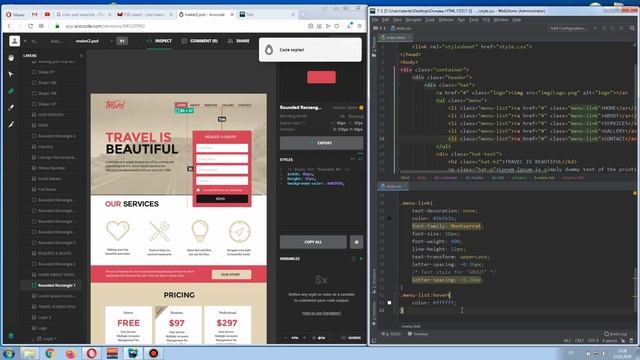Image resolution: width=640 pixels, height=360 pixels.
Task: Select the green measure tool in Avocode
Action: (x=11, y=91)
